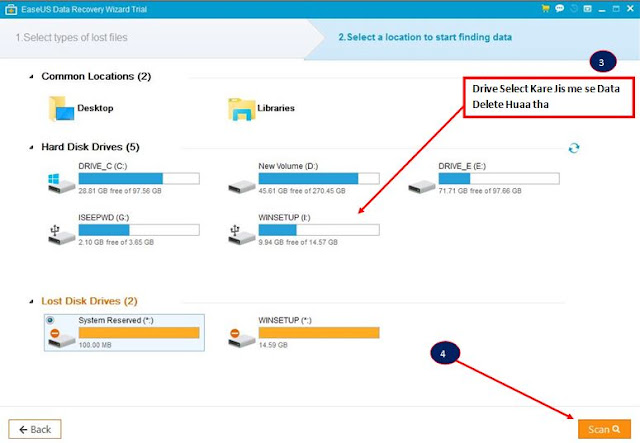Open the title bar dropdown menu icon
This screenshot has height=443, width=640.
[587, 9]
